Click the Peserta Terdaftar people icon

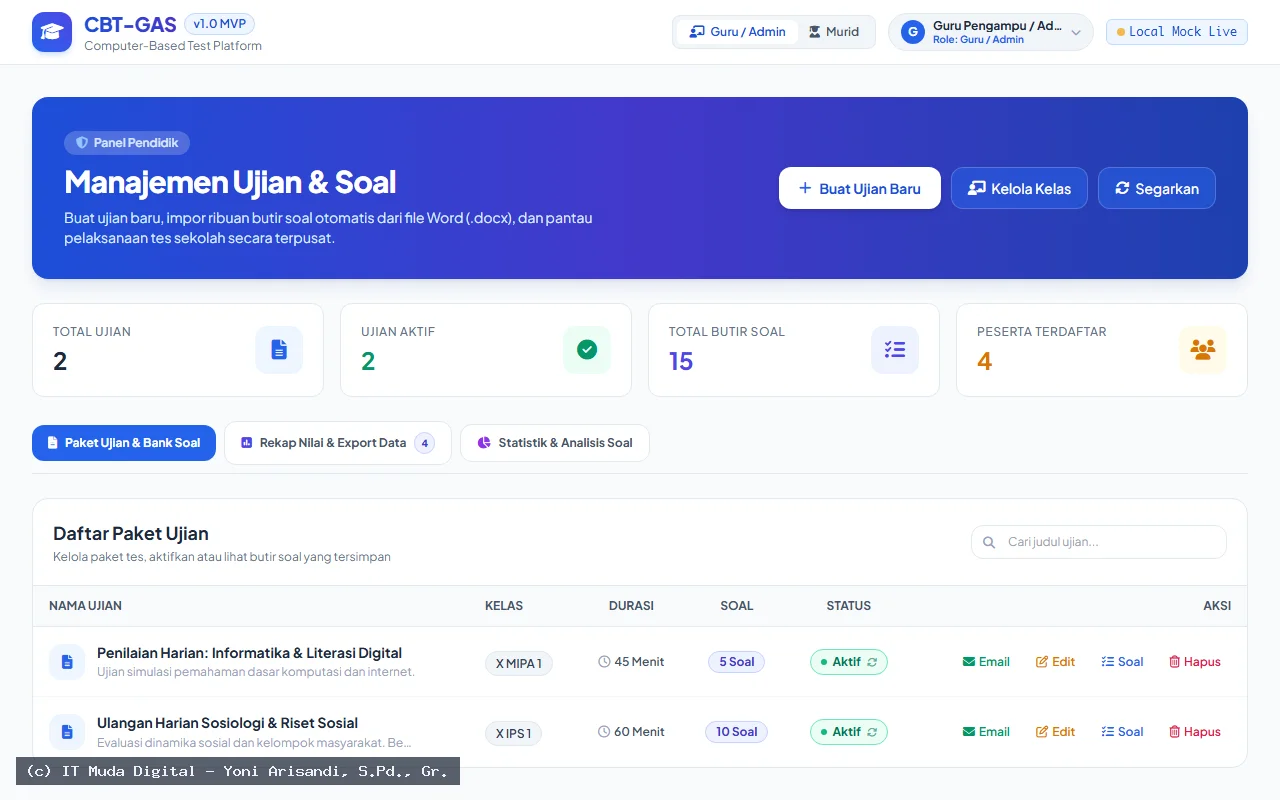point(1203,350)
